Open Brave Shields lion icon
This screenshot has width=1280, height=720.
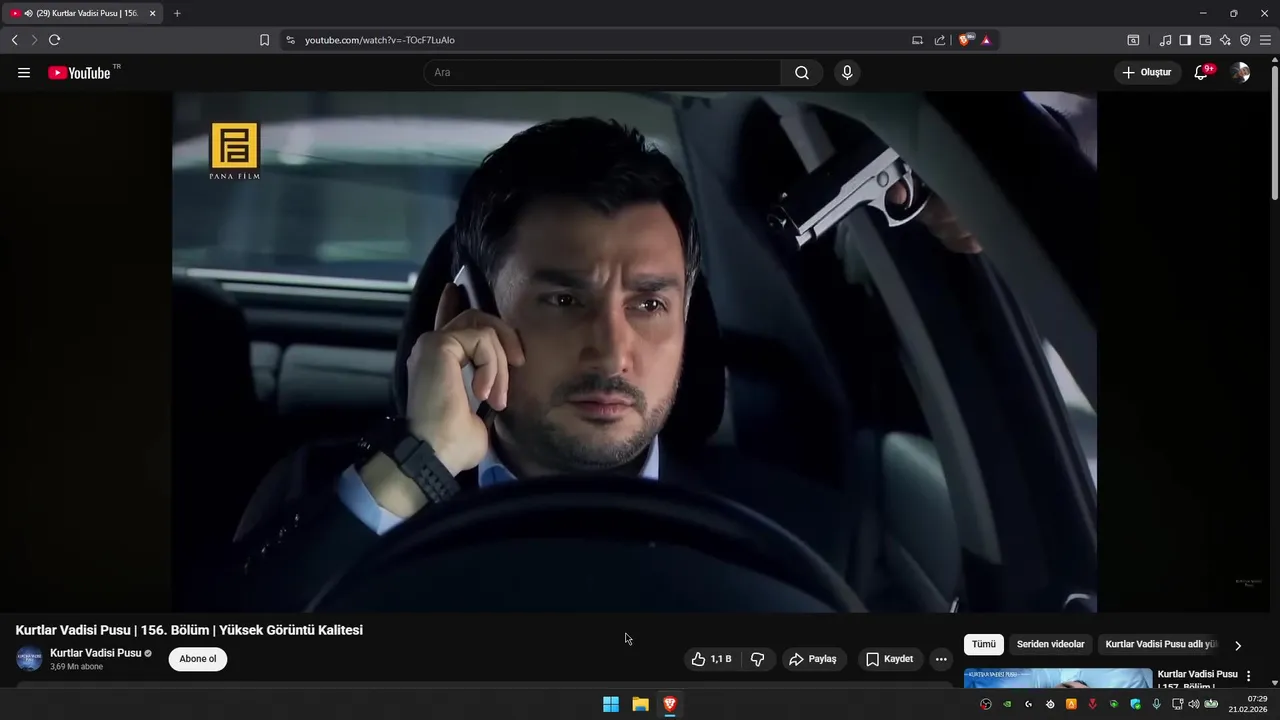[x=965, y=40]
